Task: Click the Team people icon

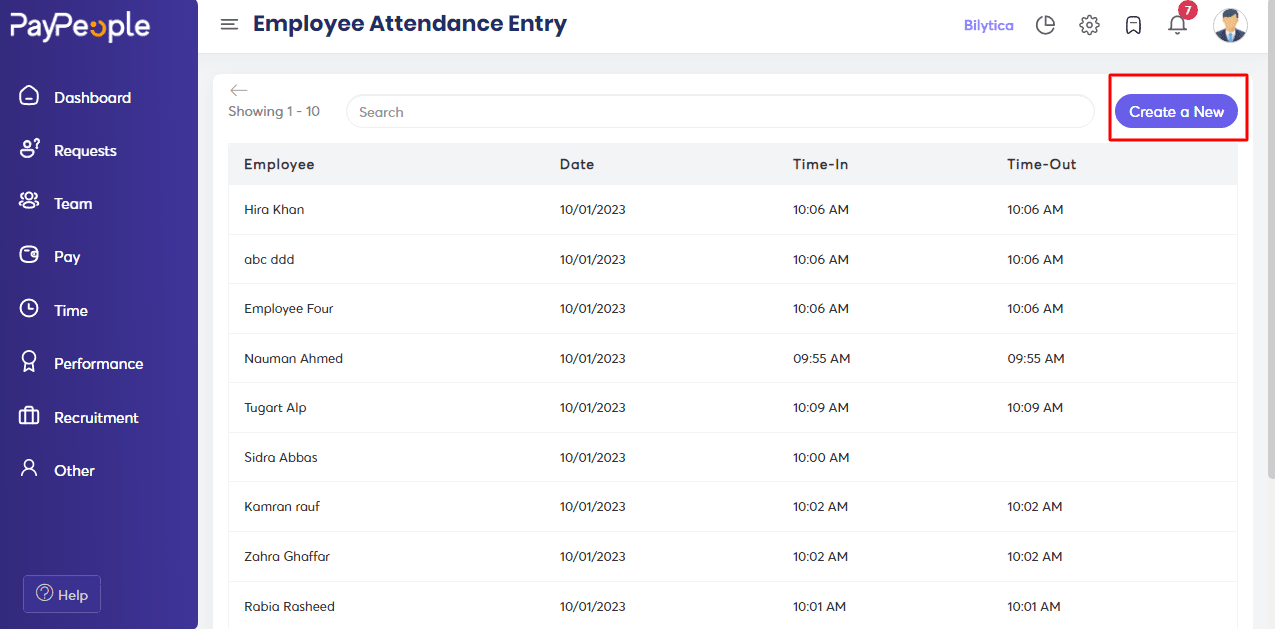Action: pos(29,203)
